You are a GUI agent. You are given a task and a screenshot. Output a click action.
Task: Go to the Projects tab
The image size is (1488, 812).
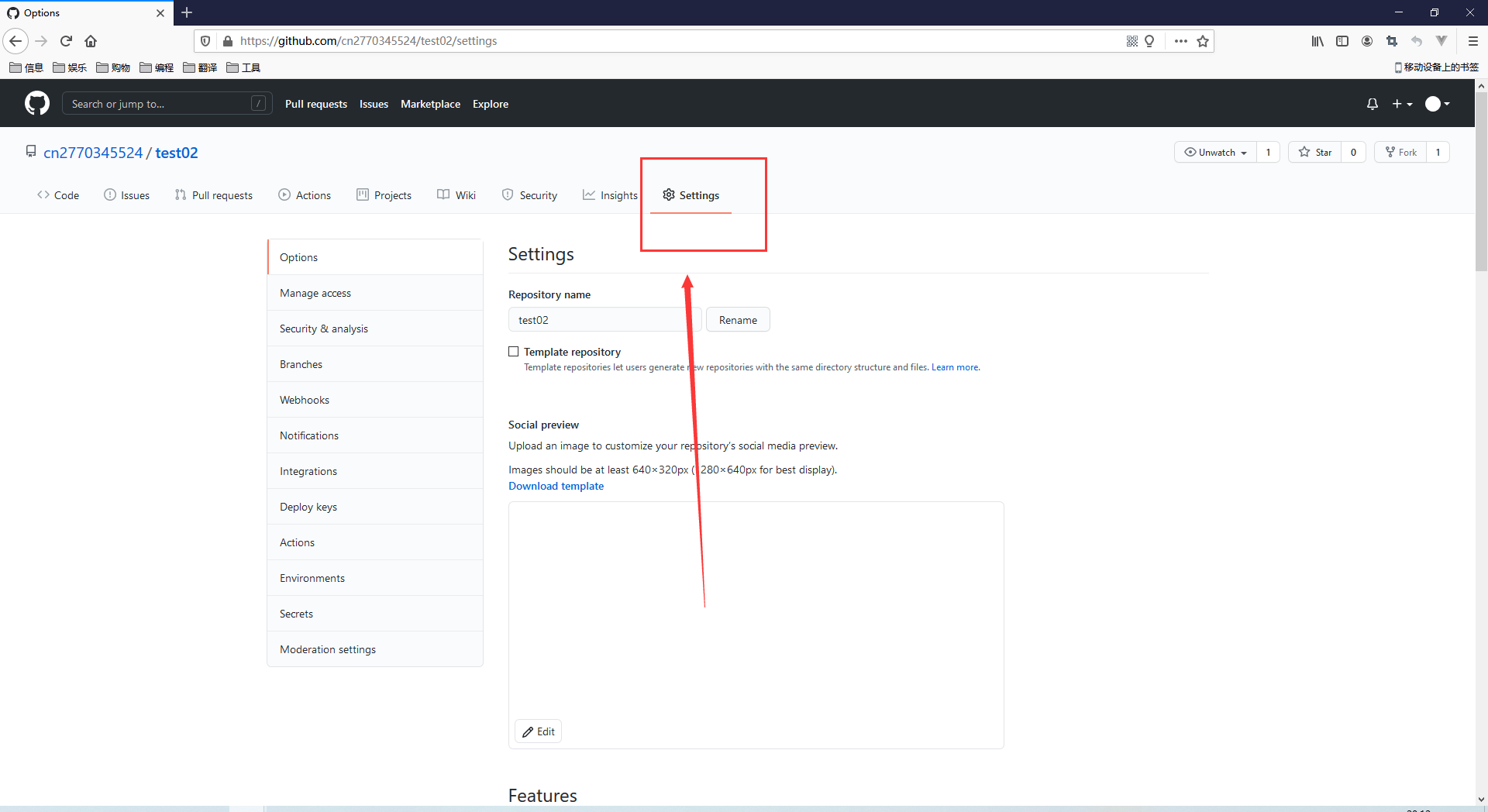384,195
